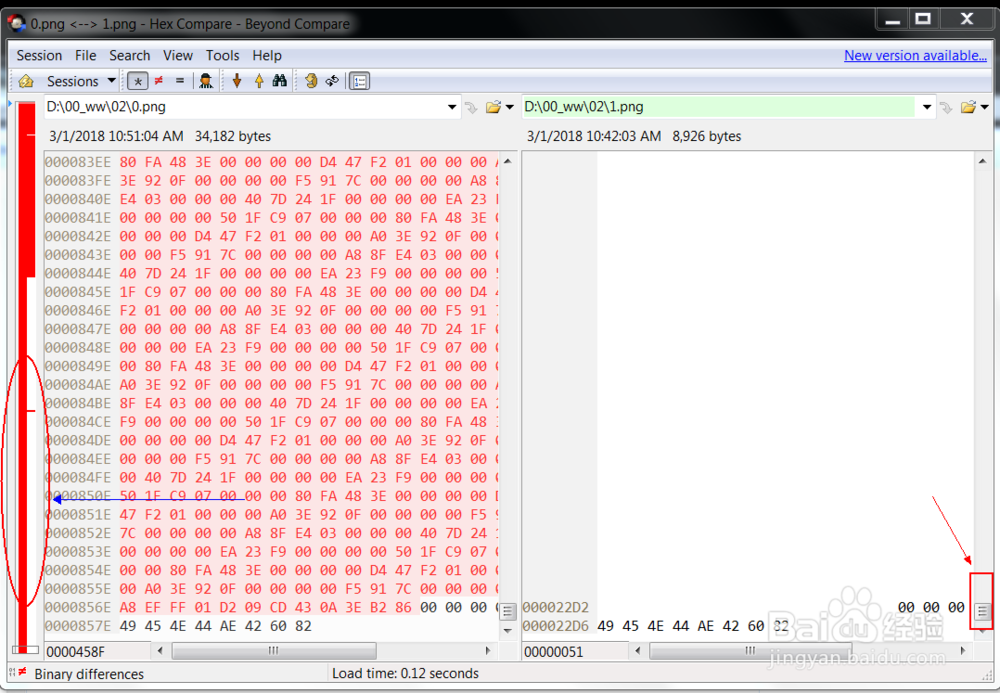Select left timestamp 3/1/2018 10:51:04 AM
This screenshot has height=693, width=1000.
pos(116,136)
